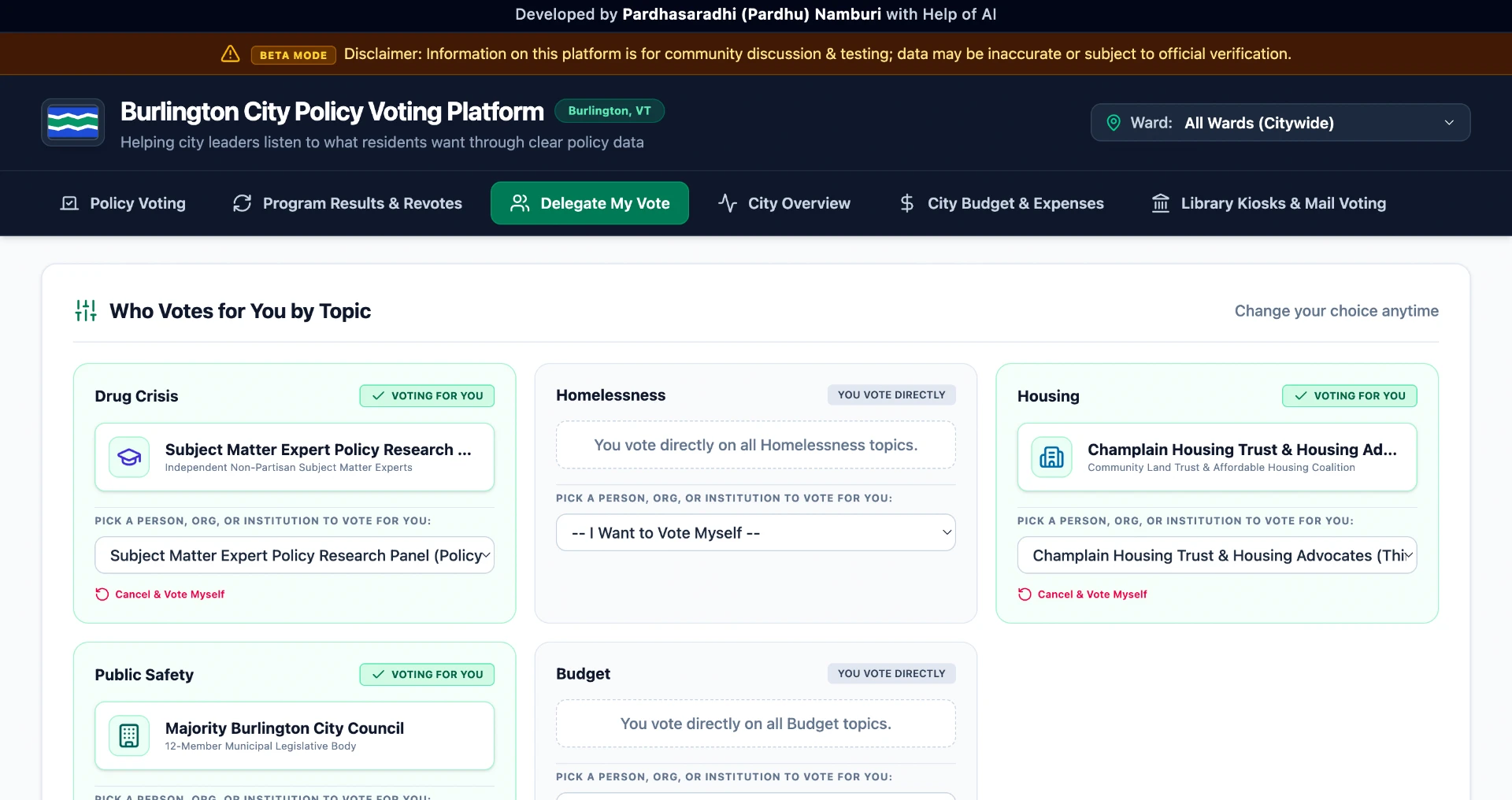Viewport: 1512px width, 800px height.
Task: Click the City Budget dollar sign icon
Action: [907, 203]
